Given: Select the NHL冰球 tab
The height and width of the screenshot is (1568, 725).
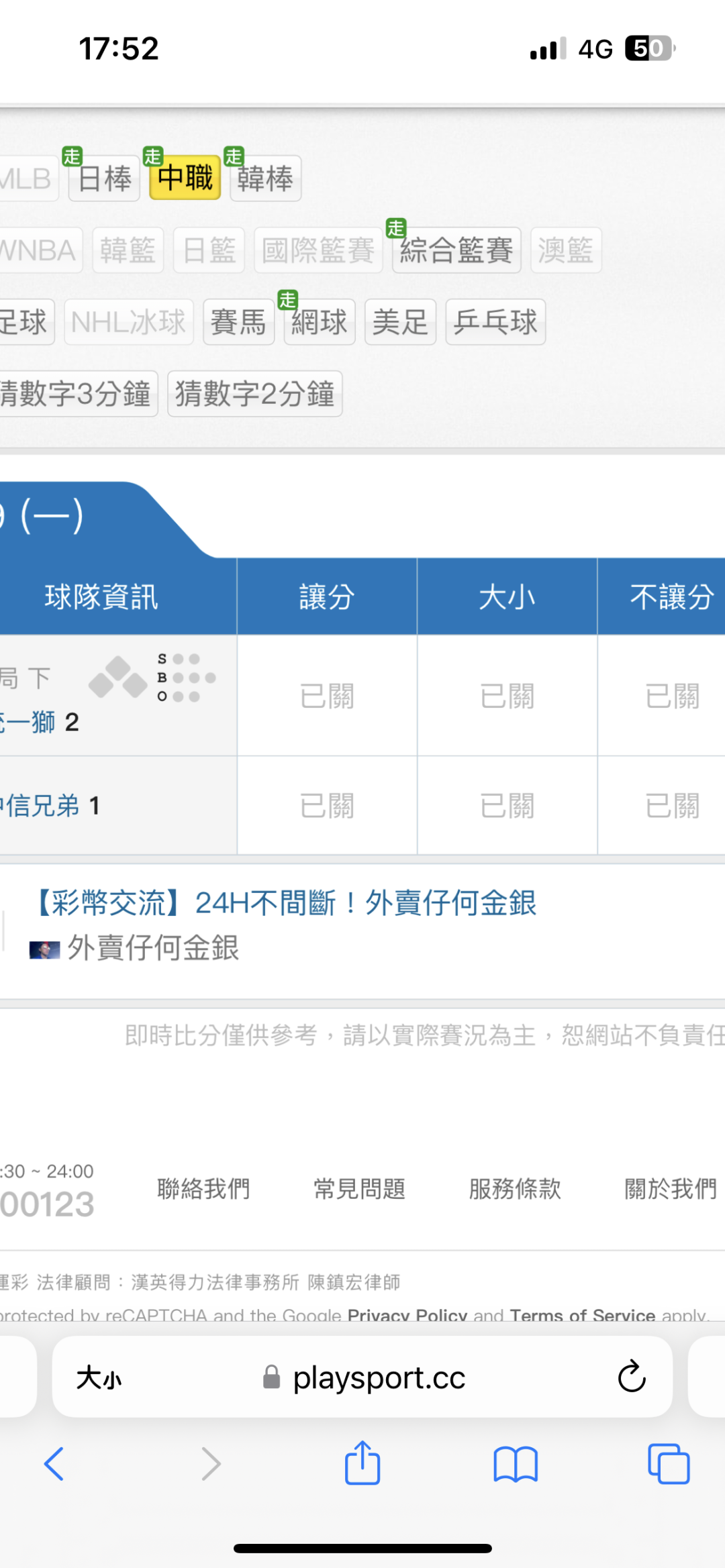Looking at the screenshot, I should coord(129,322).
